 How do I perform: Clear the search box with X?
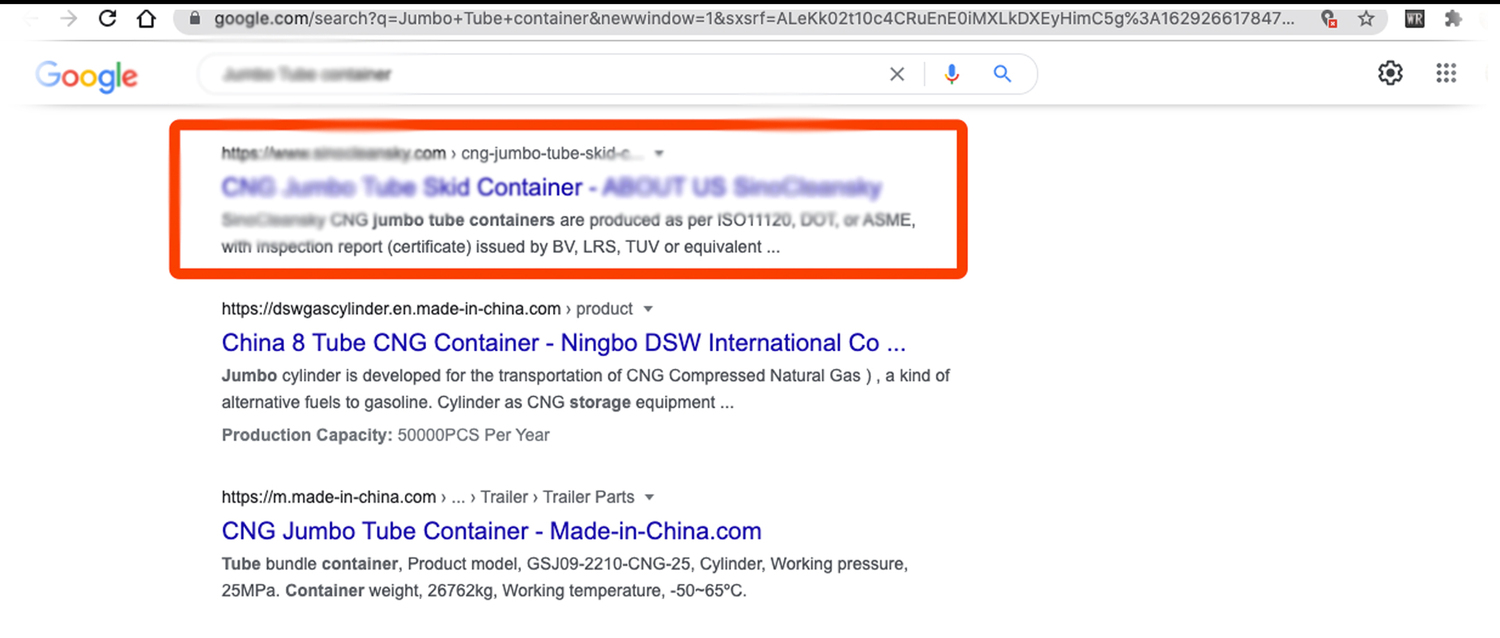click(x=897, y=74)
